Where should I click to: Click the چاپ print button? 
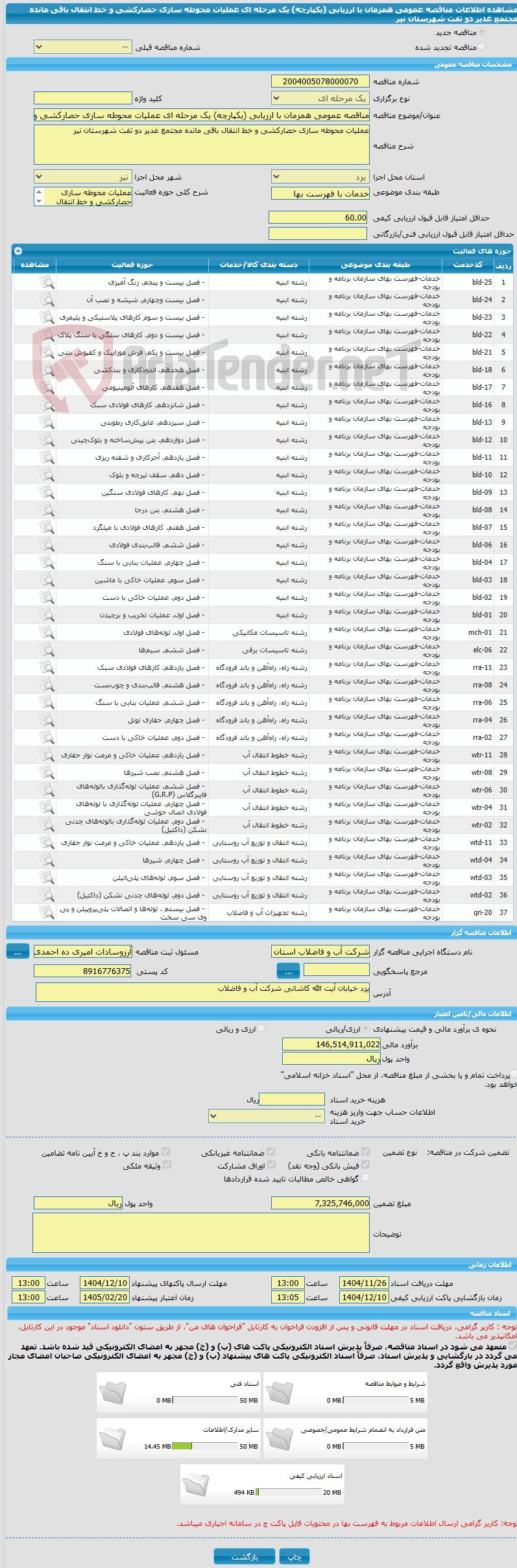click(295, 1556)
